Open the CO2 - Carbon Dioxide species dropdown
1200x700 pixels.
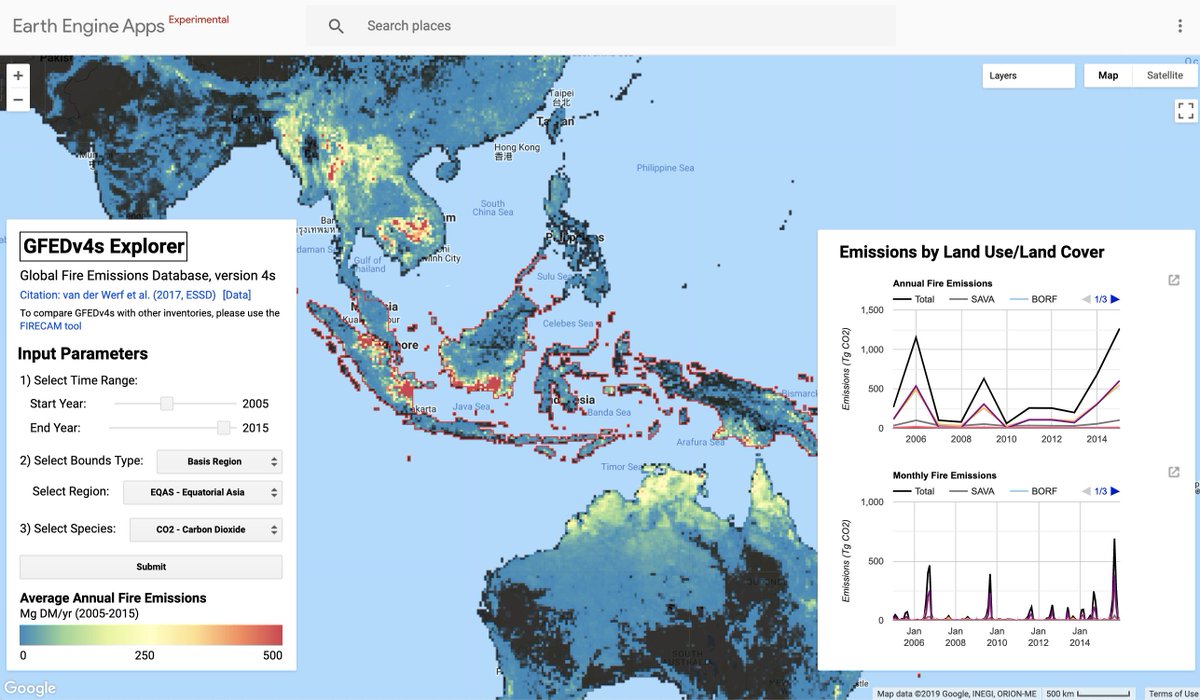206,529
